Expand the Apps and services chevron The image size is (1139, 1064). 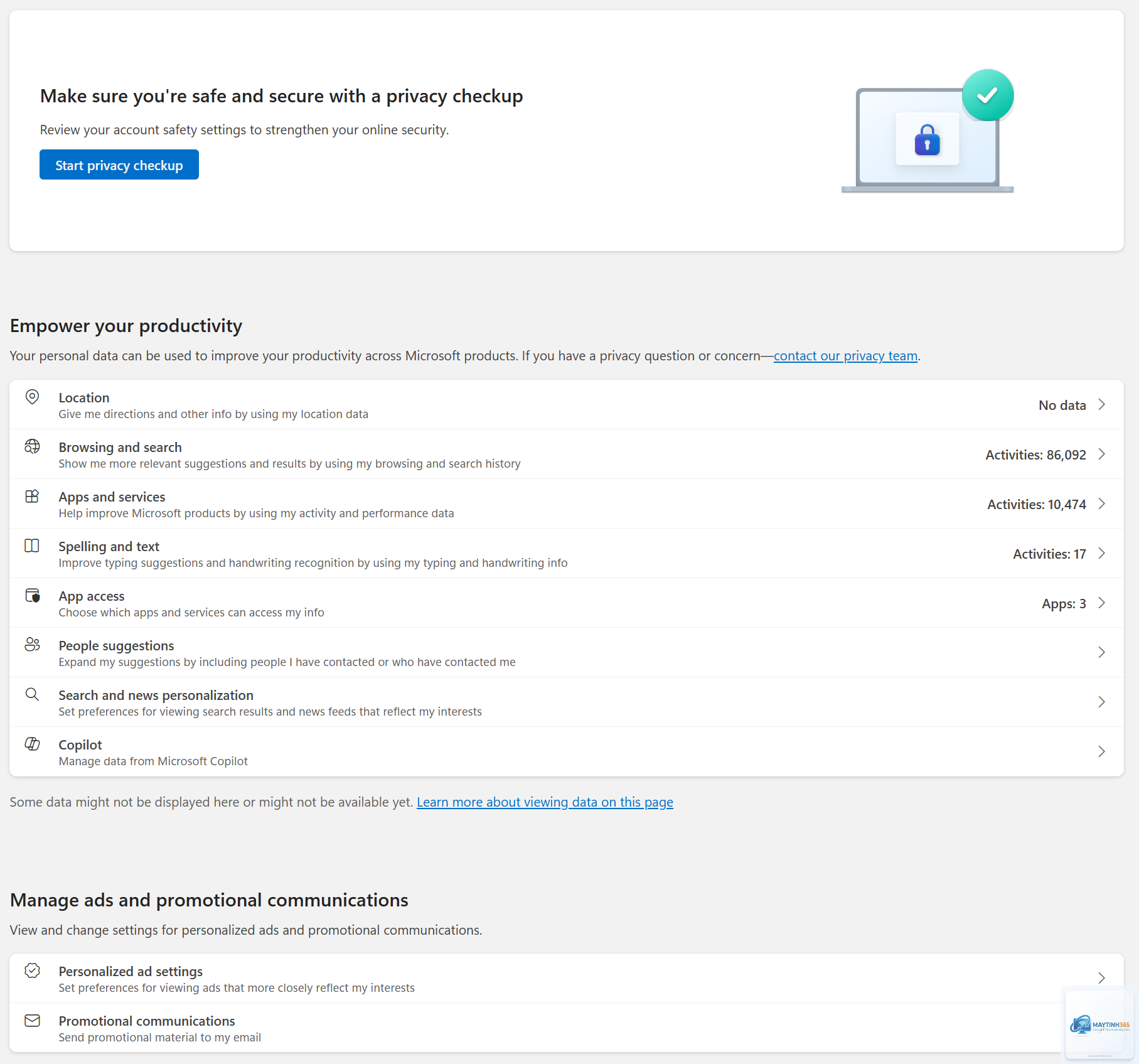(x=1101, y=503)
